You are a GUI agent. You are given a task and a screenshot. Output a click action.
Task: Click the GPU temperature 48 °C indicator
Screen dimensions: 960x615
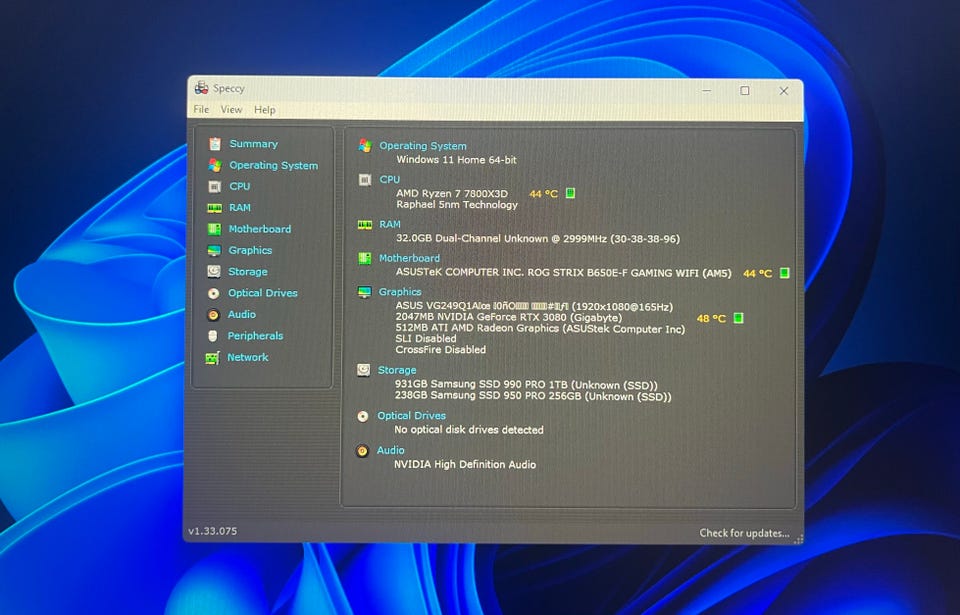738,318
